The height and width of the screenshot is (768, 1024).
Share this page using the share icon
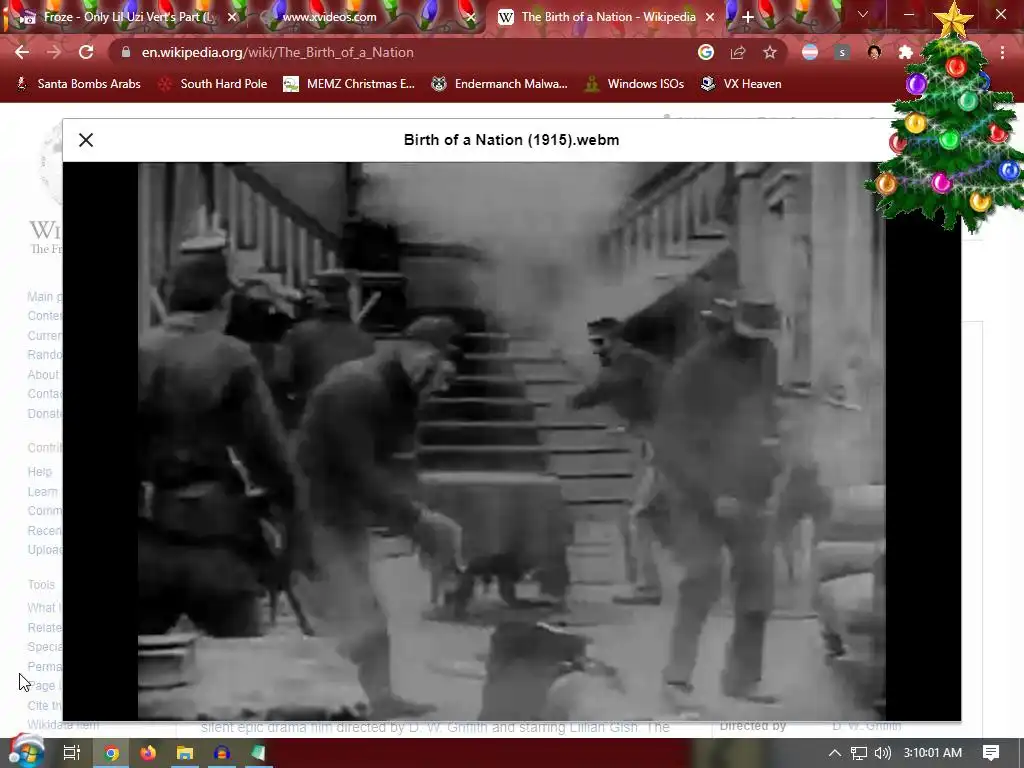coord(738,52)
